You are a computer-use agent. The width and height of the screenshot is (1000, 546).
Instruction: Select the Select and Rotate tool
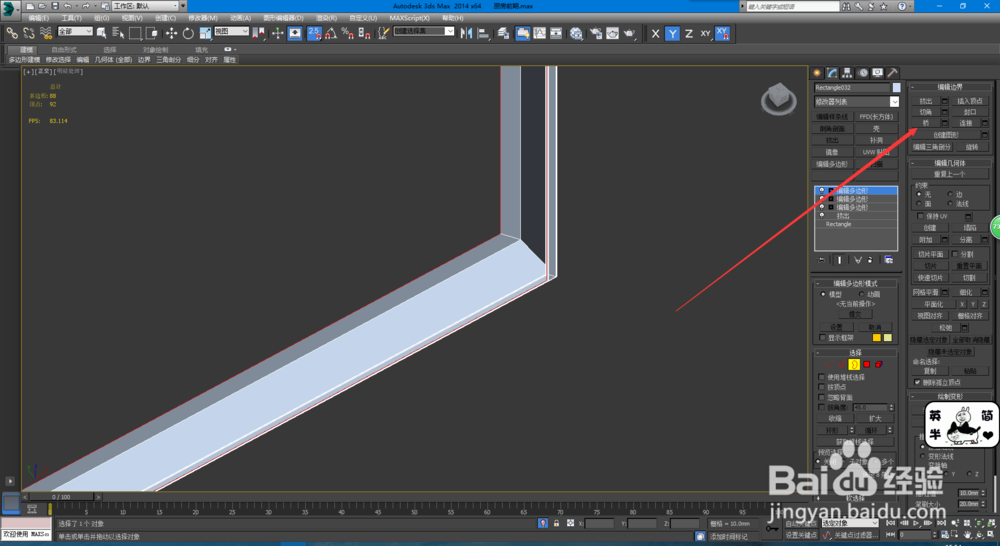188,33
